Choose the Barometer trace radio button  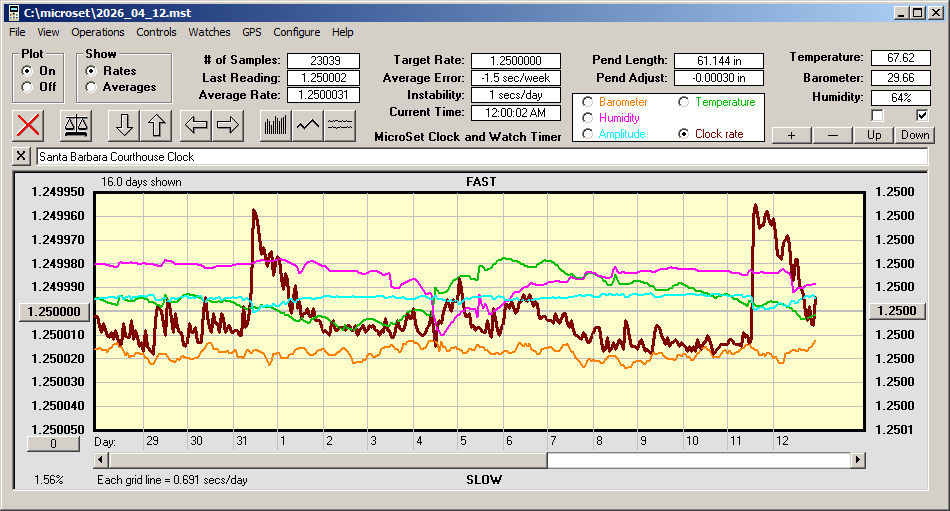coord(587,102)
